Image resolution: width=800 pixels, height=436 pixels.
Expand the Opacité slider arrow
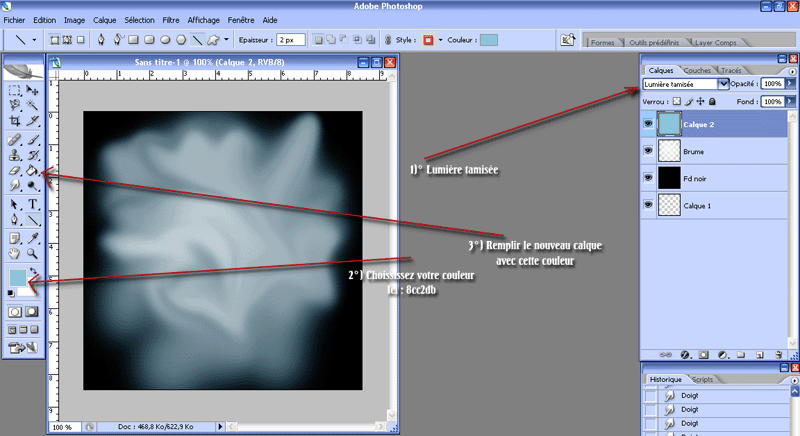click(x=790, y=85)
